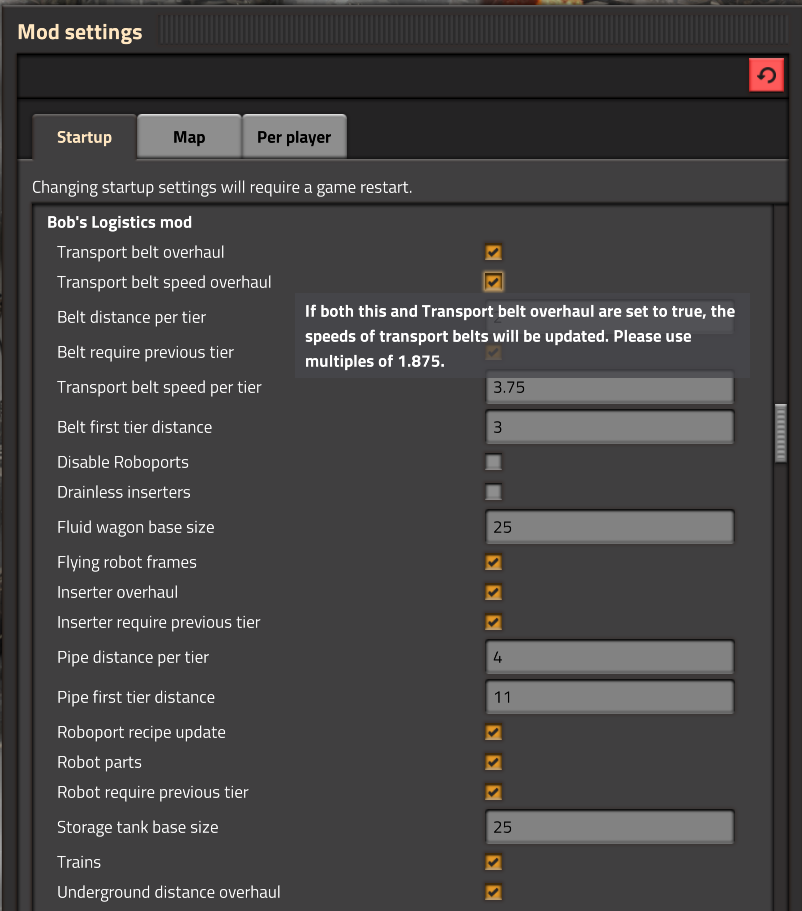
Task: Toggle Robot require previous tier checkbox
Action: coord(493,792)
